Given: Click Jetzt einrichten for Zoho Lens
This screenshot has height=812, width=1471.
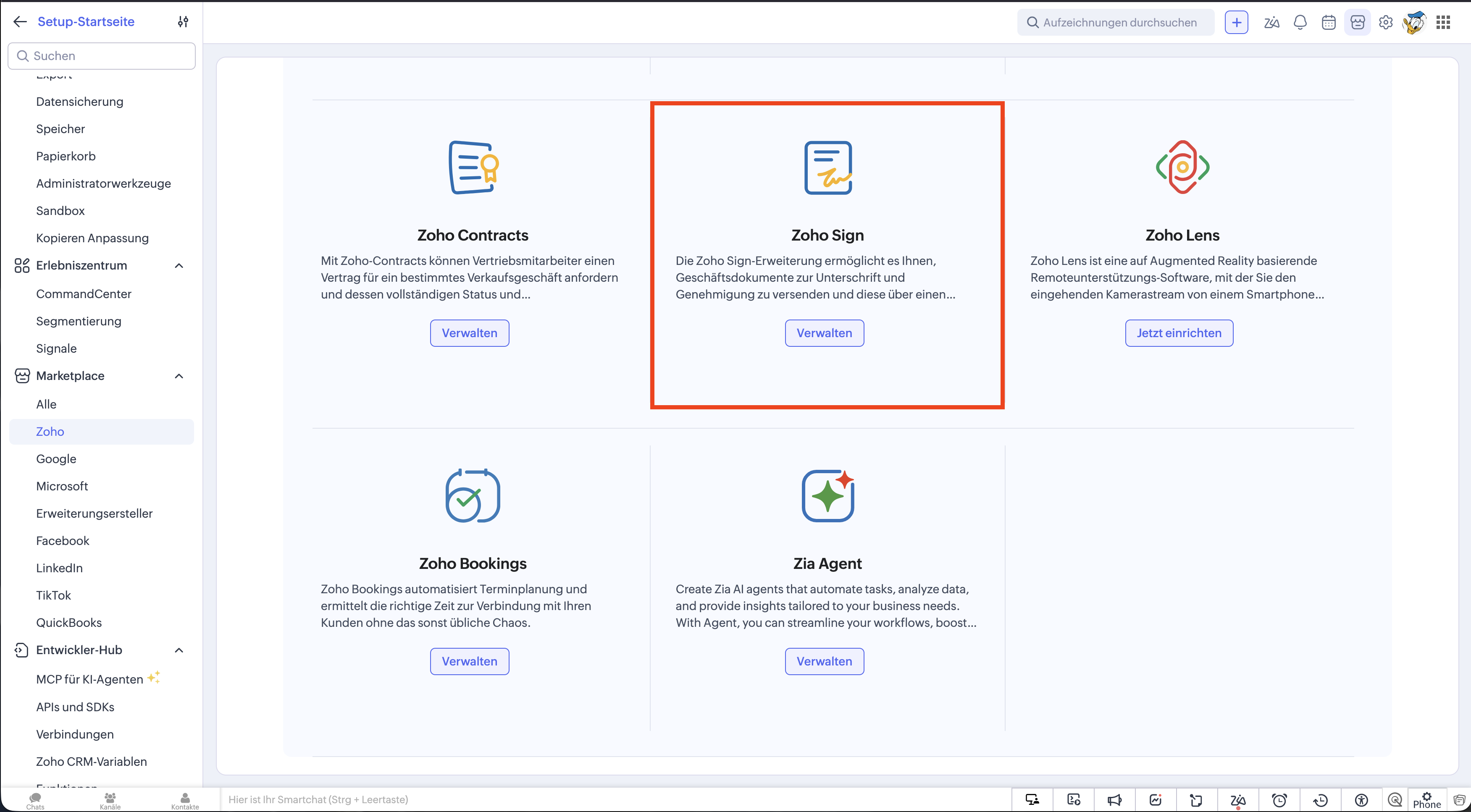Looking at the screenshot, I should [1179, 333].
